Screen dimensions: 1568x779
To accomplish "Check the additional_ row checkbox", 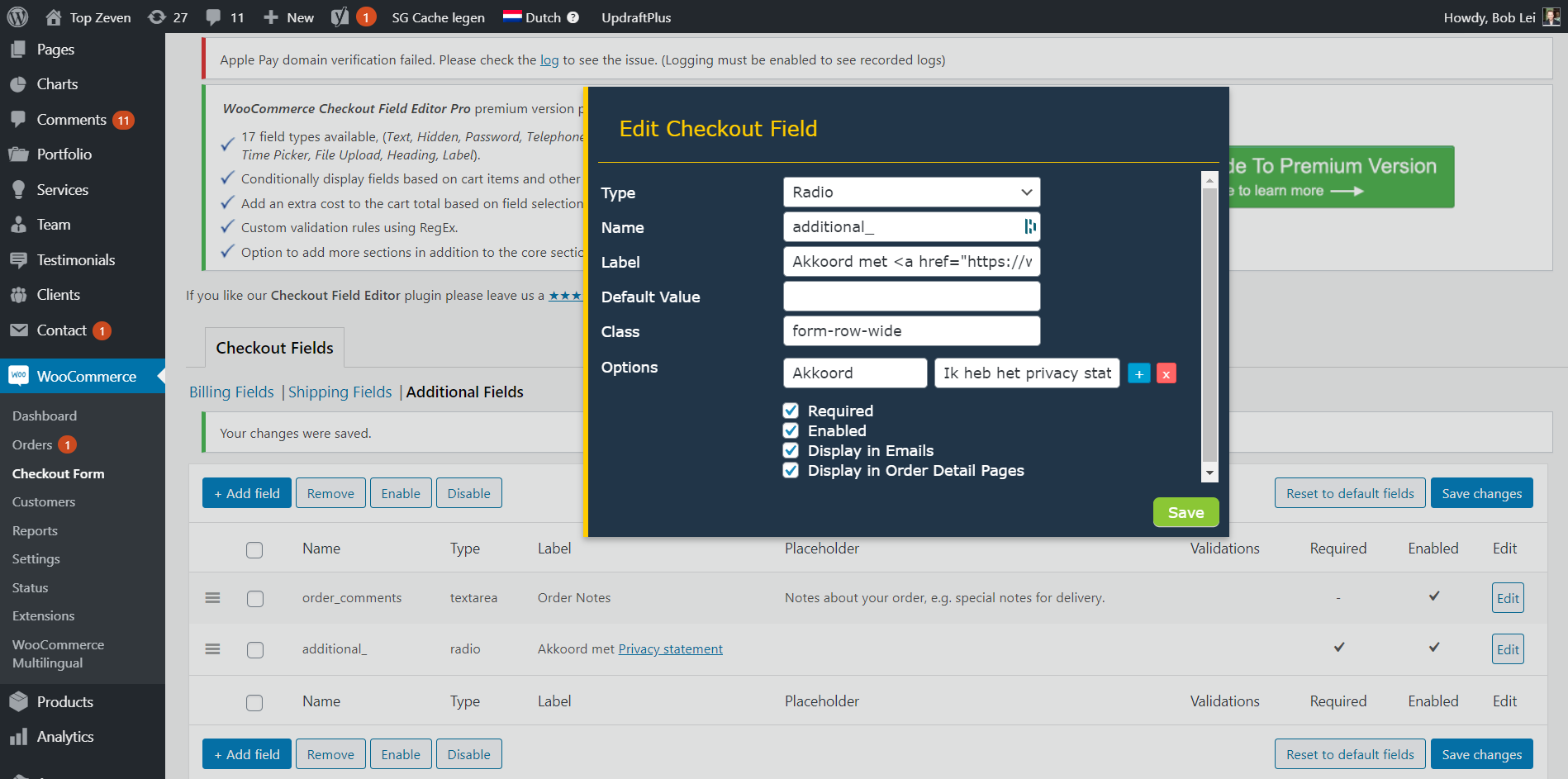I will pyautogui.click(x=255, y=650).
